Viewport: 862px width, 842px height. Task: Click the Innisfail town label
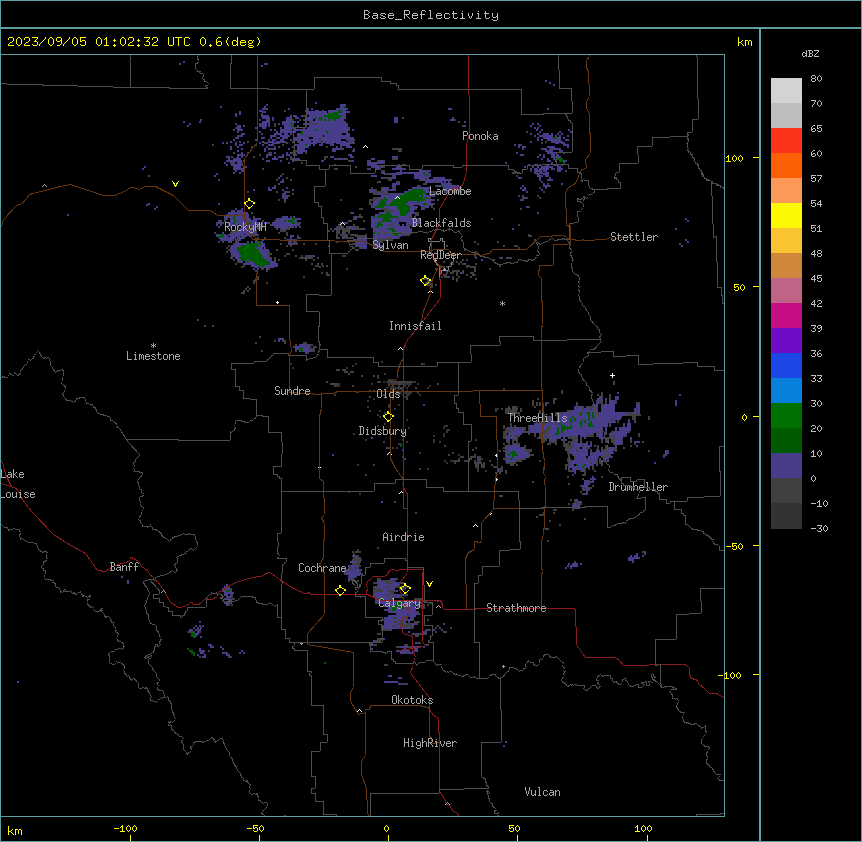click(415, 326)
